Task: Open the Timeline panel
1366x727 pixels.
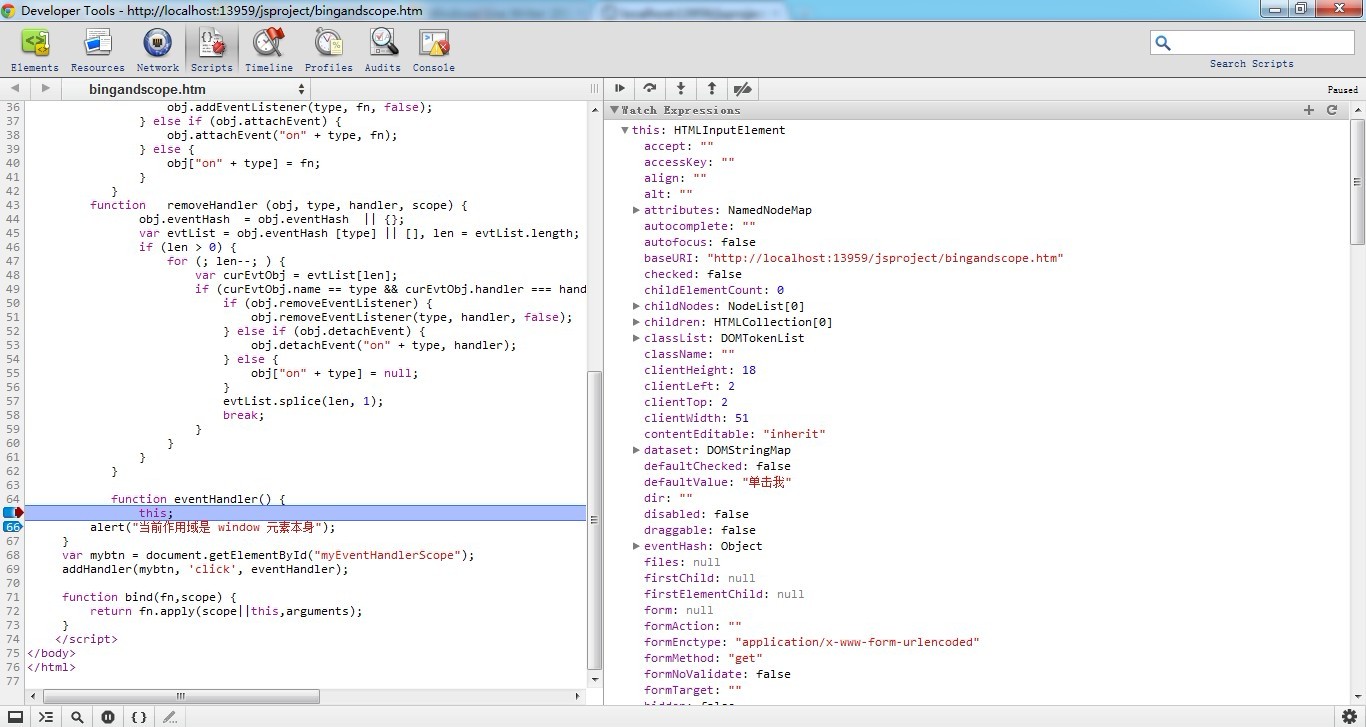Action: pyautogui.click(x=268, y=49)
